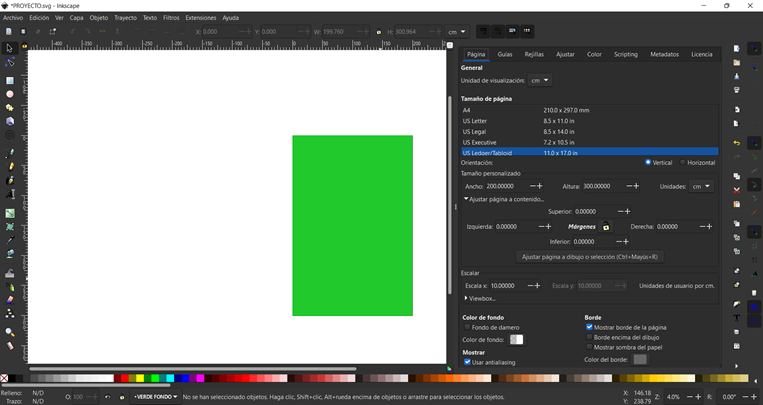
Task: Click the Ancho width input field
Action: click(x=507, y=186)
